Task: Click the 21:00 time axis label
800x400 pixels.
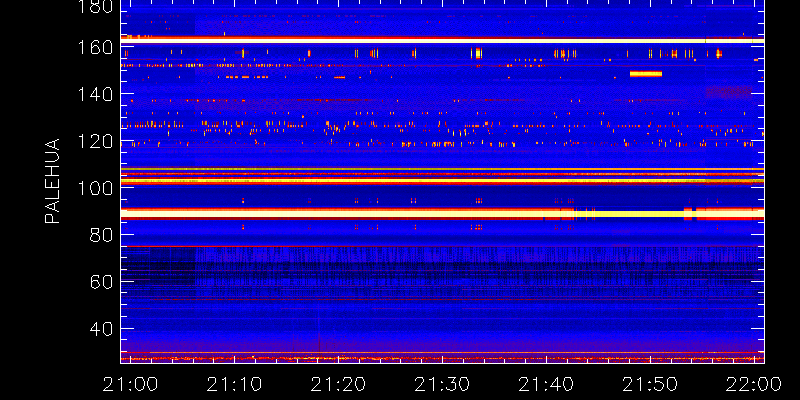Action: [x=130, y=384]
